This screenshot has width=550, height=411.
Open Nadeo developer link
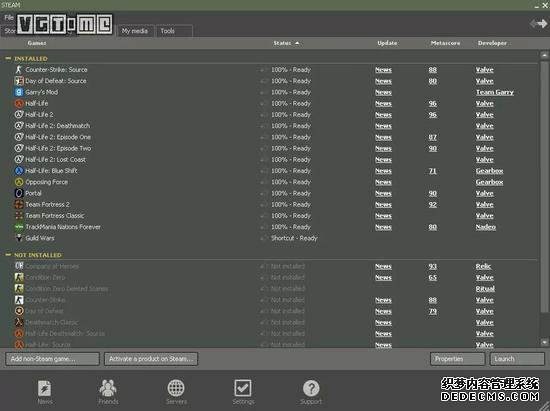[x=485, y=227]
